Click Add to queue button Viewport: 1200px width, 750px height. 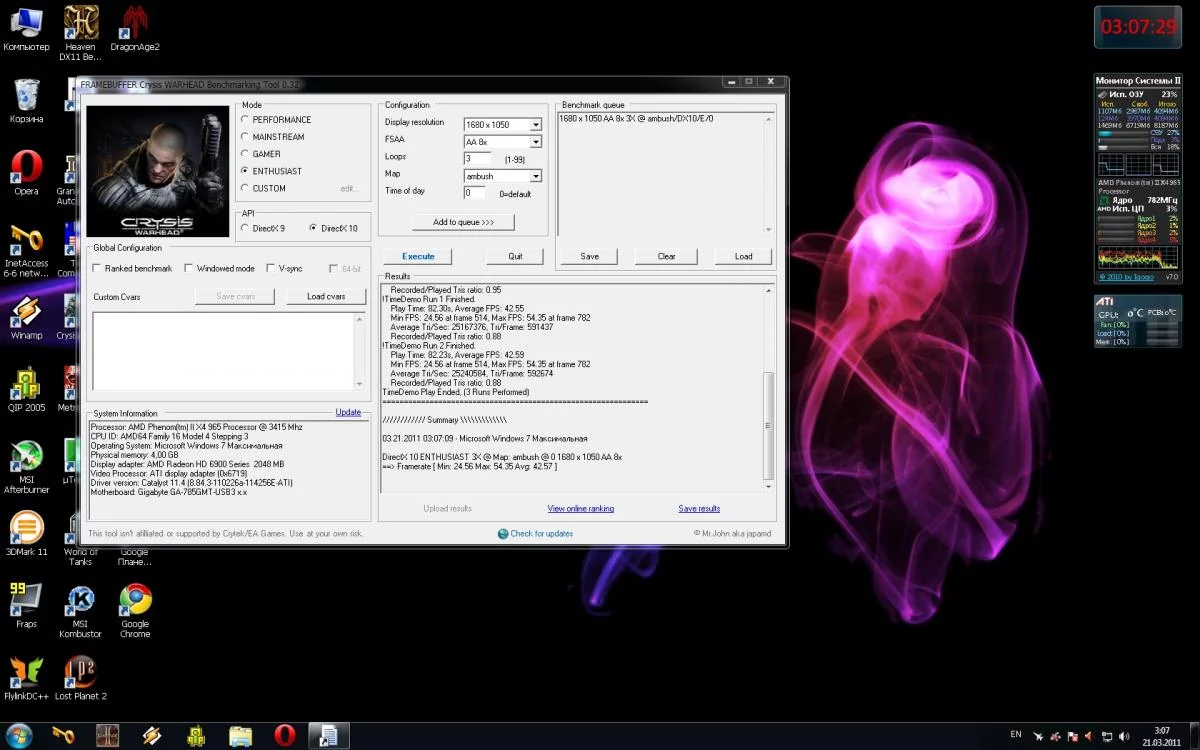click(x=463, y=222)
